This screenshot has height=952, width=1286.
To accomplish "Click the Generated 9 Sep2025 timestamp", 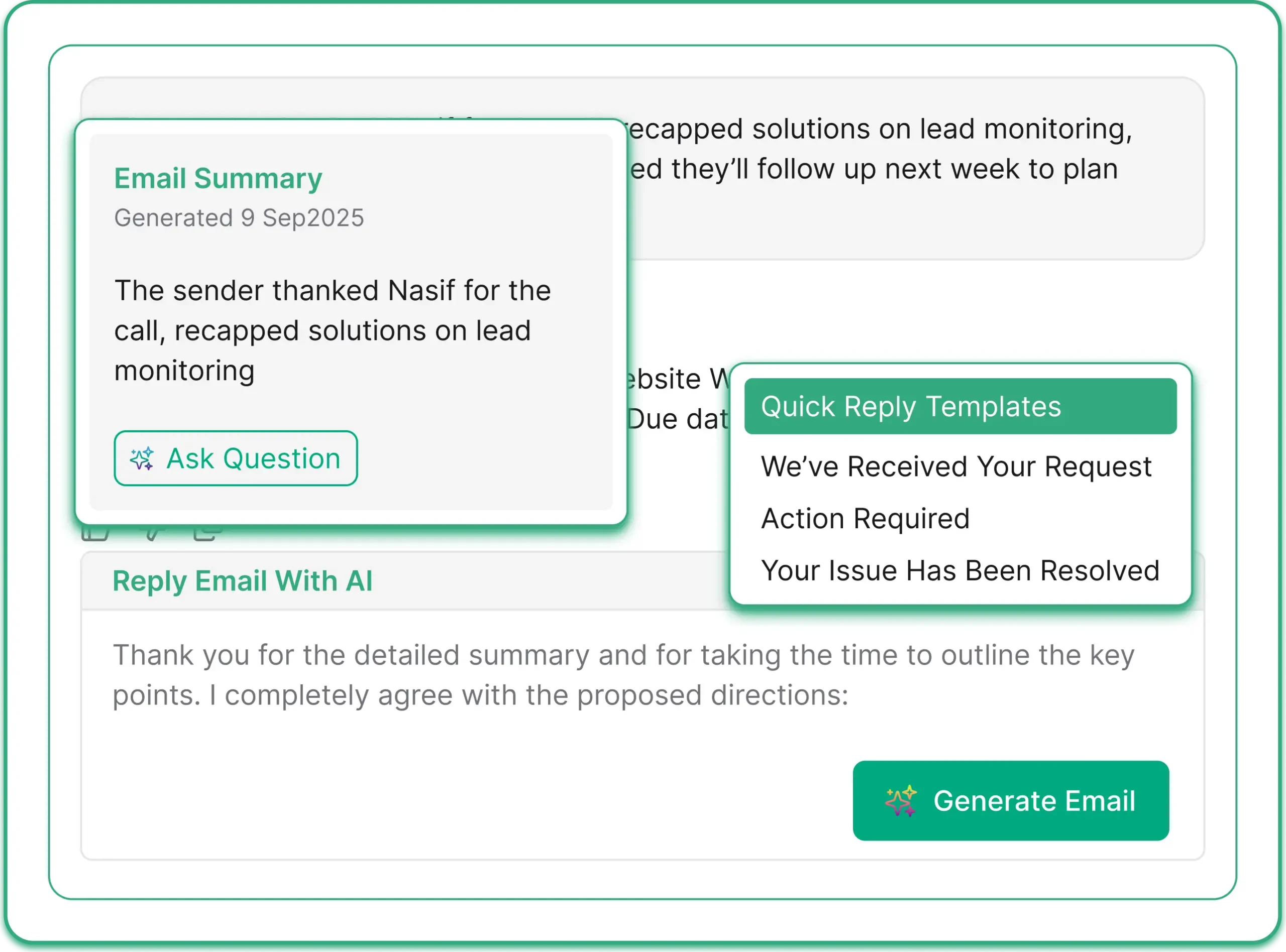I will pos(239,218).
